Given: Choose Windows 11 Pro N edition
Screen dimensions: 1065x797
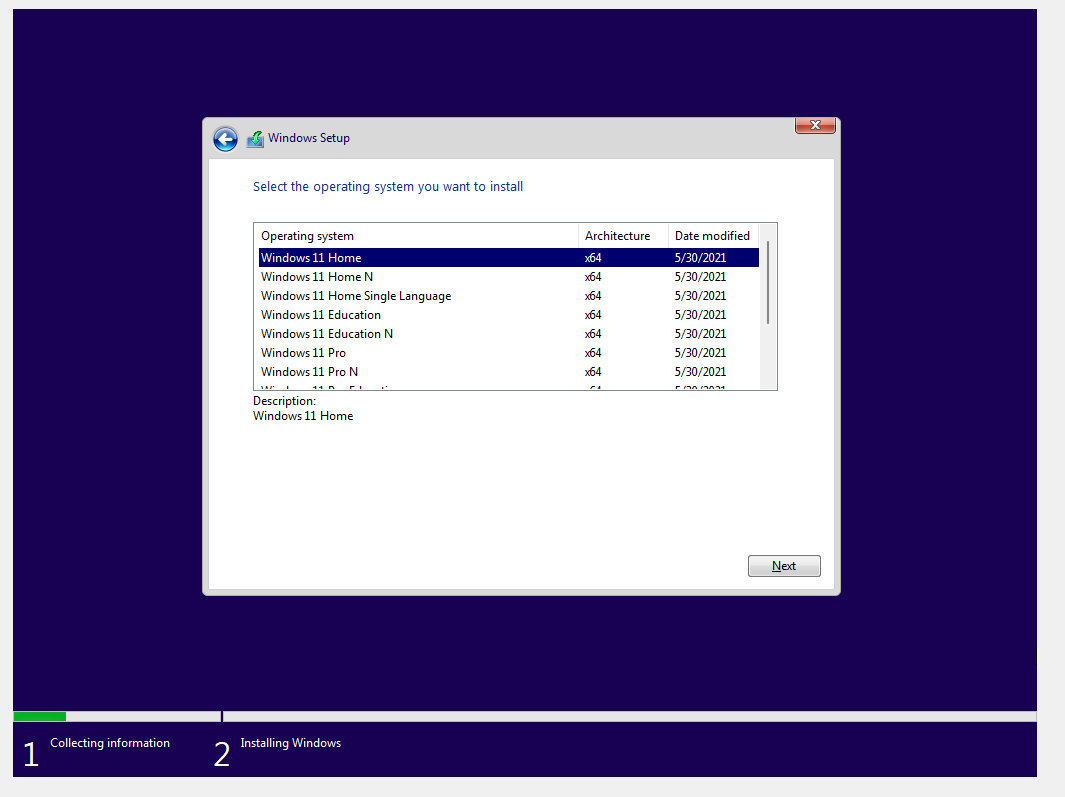Looking at the screenshot, I should click(x=509, y=372).
